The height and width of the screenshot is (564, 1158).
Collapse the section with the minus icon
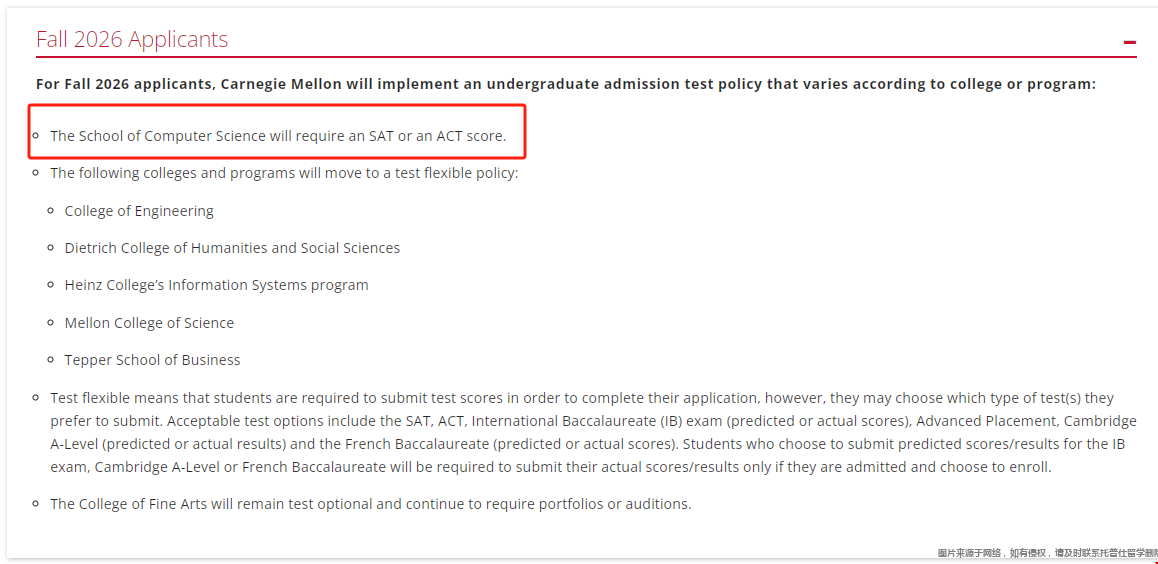(x=1130, y=42)
